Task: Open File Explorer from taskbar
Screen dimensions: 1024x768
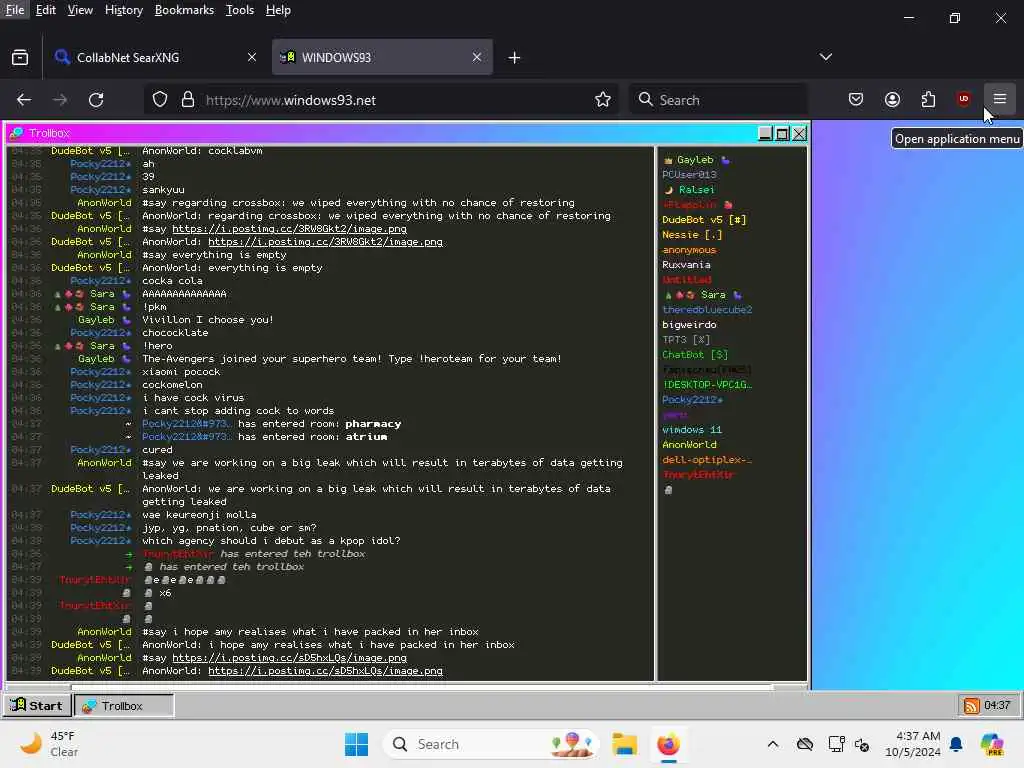Action: (x=624, y=744)
